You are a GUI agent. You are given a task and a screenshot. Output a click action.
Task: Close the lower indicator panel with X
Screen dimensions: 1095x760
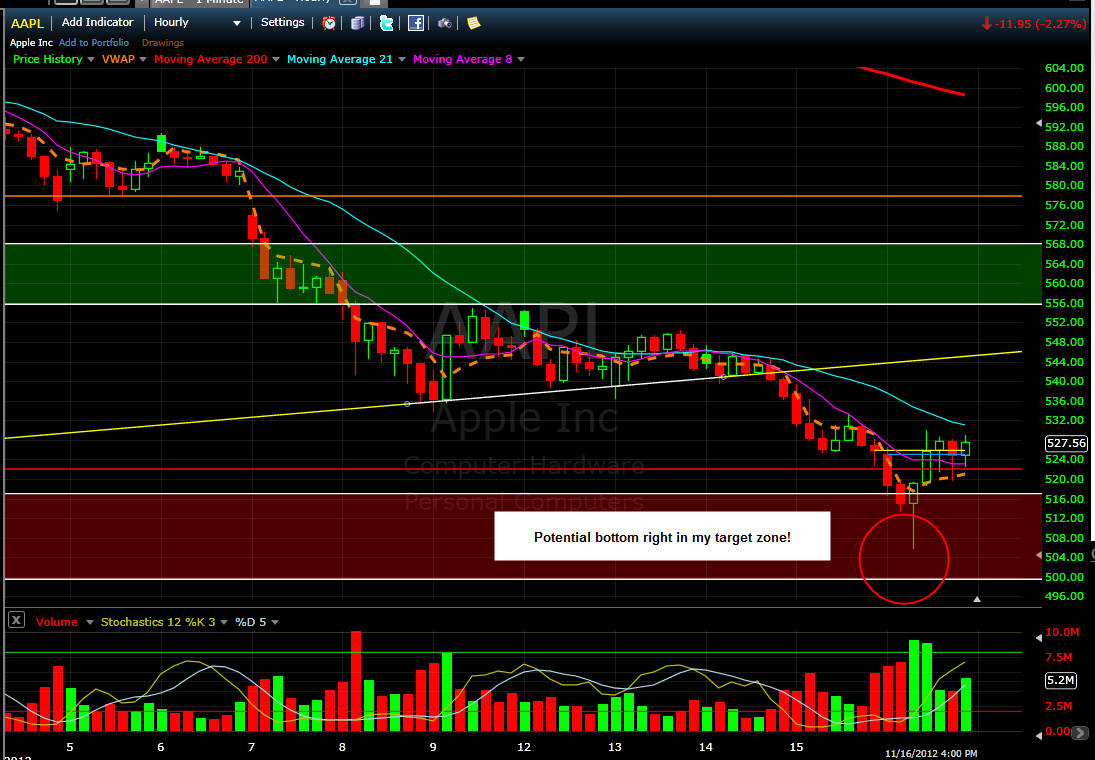16,621
